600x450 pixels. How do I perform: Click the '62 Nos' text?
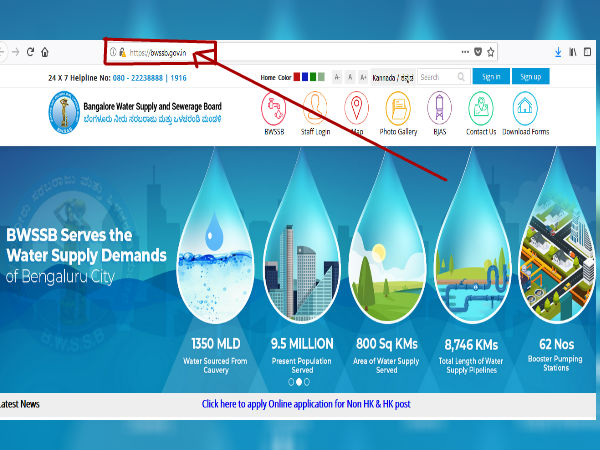coord(557,344)
